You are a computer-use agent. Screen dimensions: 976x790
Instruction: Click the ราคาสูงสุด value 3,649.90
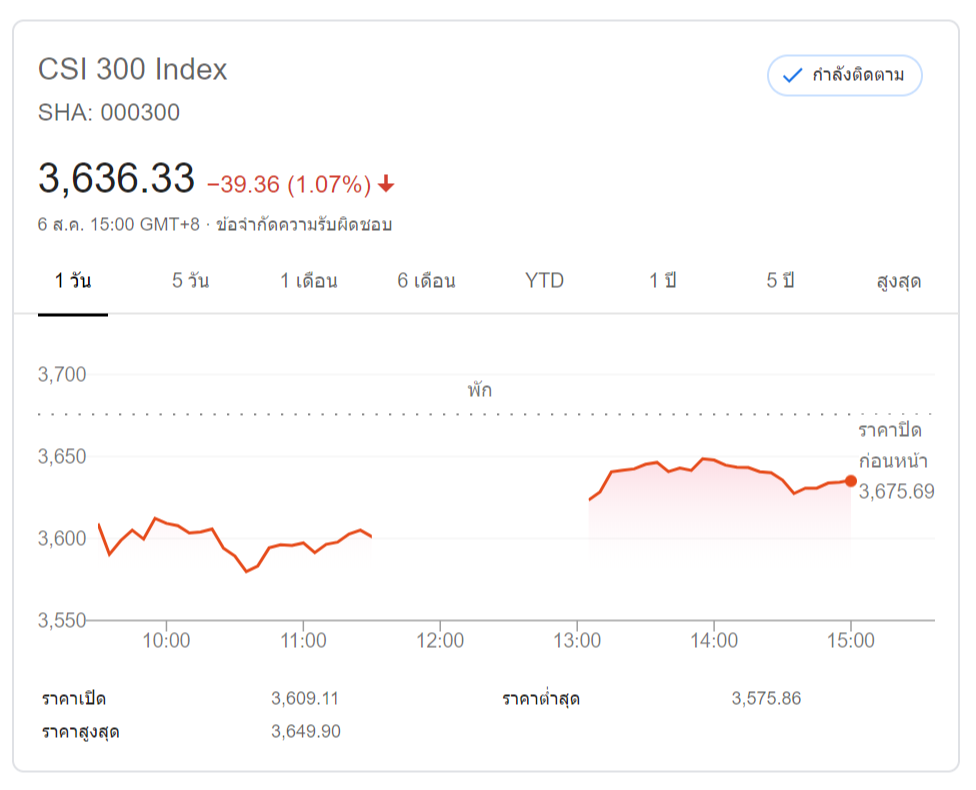[305, 732]
